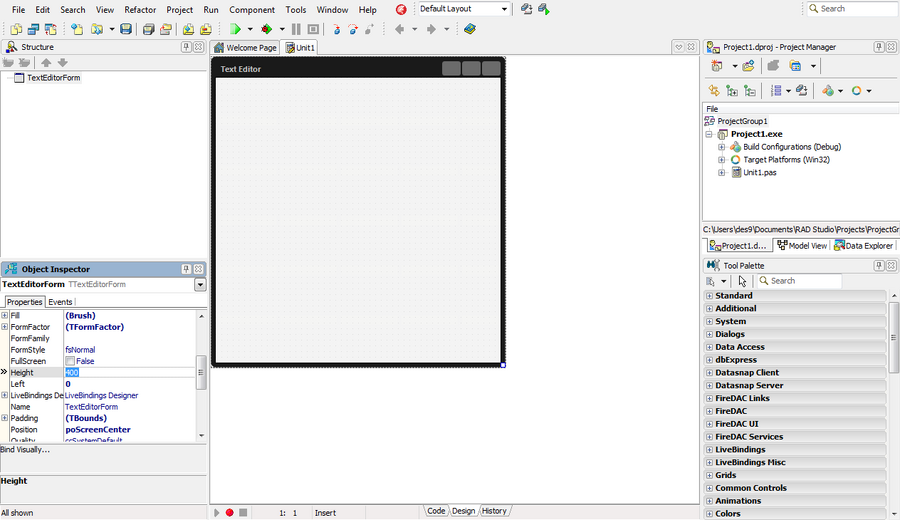Expand Target Platforms (Win32) node
Screen dimensions: 900x520
click(721, 160)
